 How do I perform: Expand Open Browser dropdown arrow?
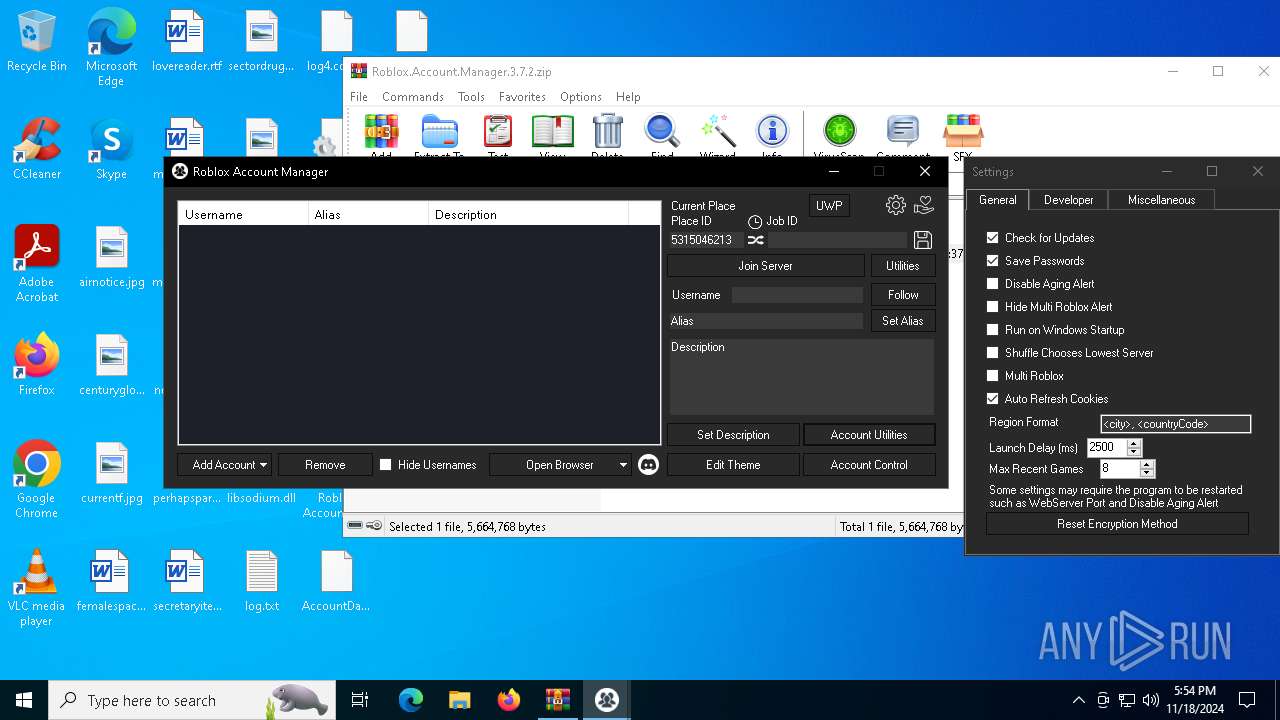pos(623,465)
